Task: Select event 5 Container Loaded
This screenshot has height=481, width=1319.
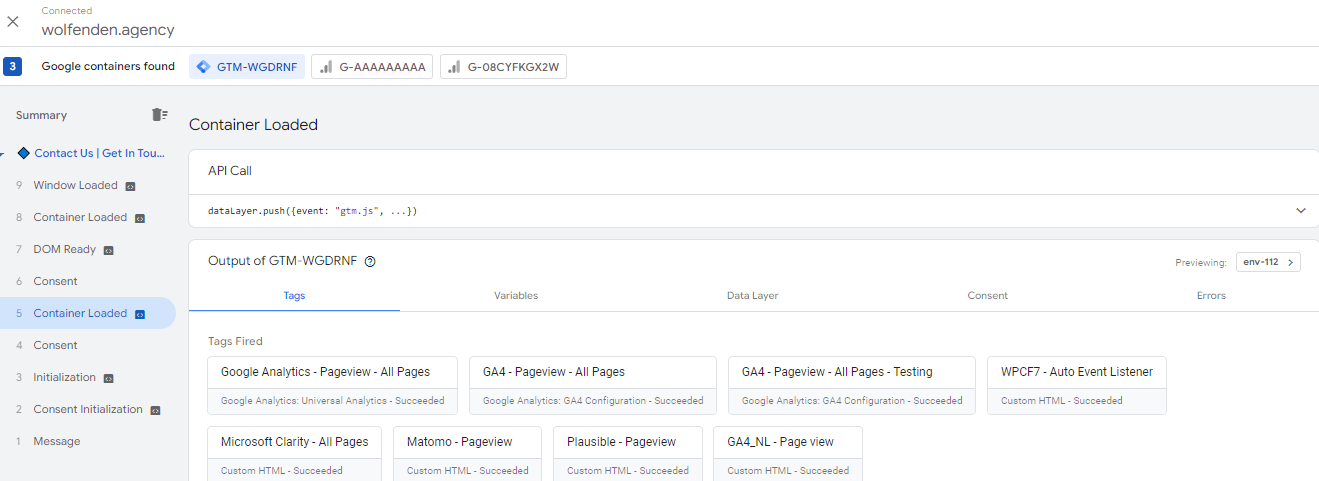Action: click(x=88, y=313)
